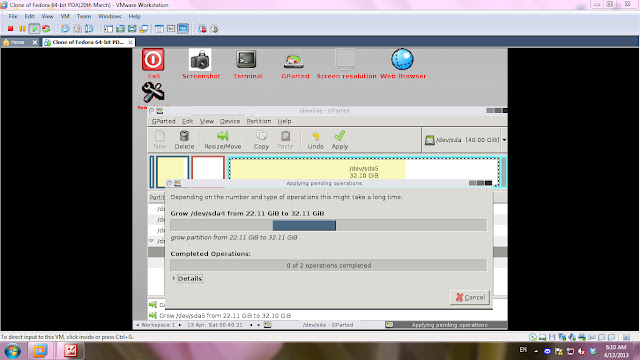This screenshot has height=360, width=640.
Task: Open the Partition menu in GParted
Action: point(258,121)
